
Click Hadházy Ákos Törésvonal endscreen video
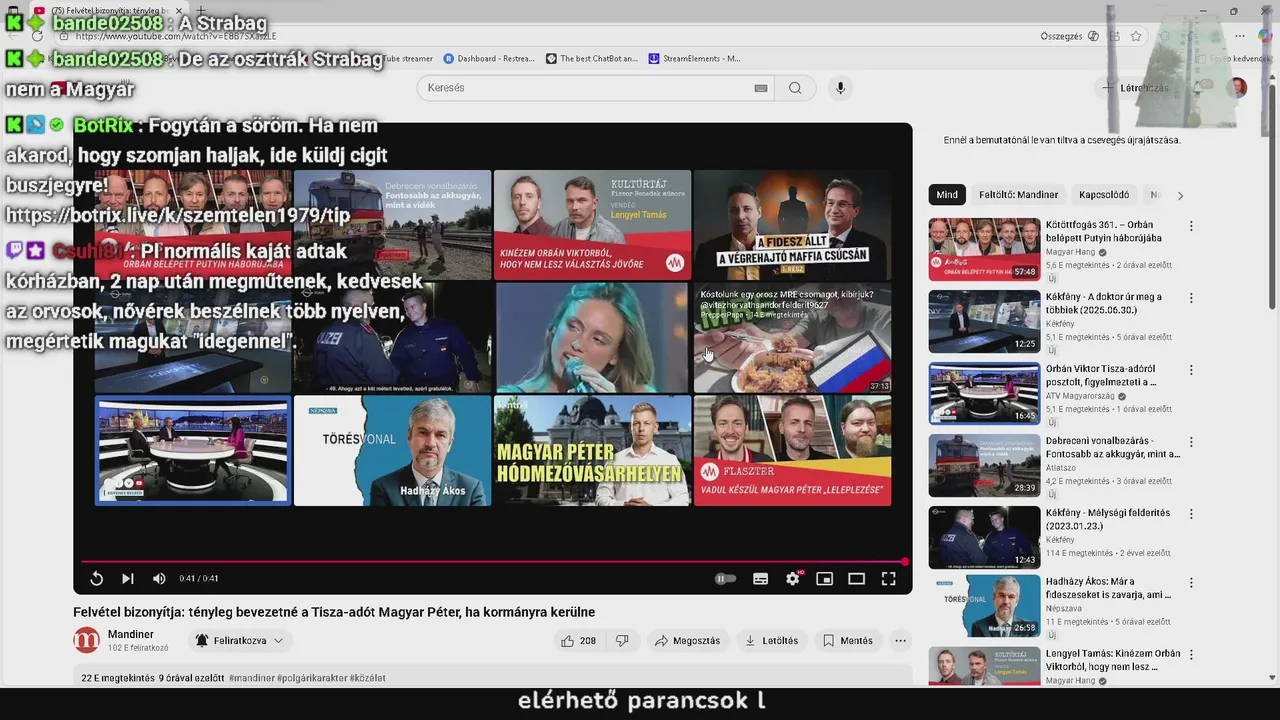pyautogui.click(x=392, y=451)
